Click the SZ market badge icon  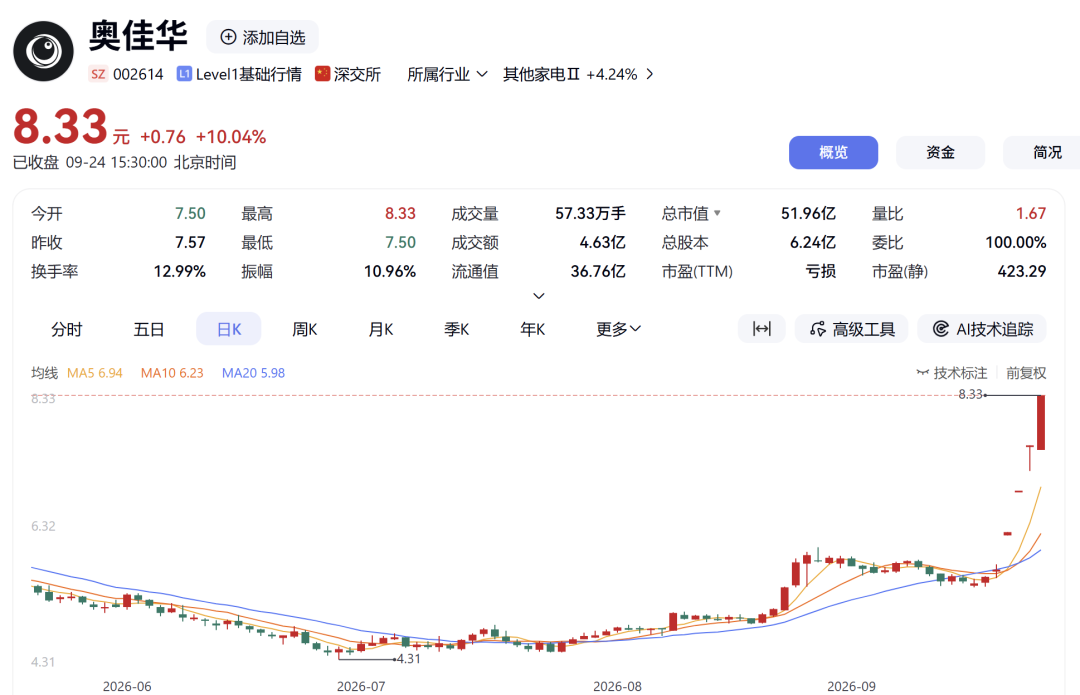coord(98,74)
